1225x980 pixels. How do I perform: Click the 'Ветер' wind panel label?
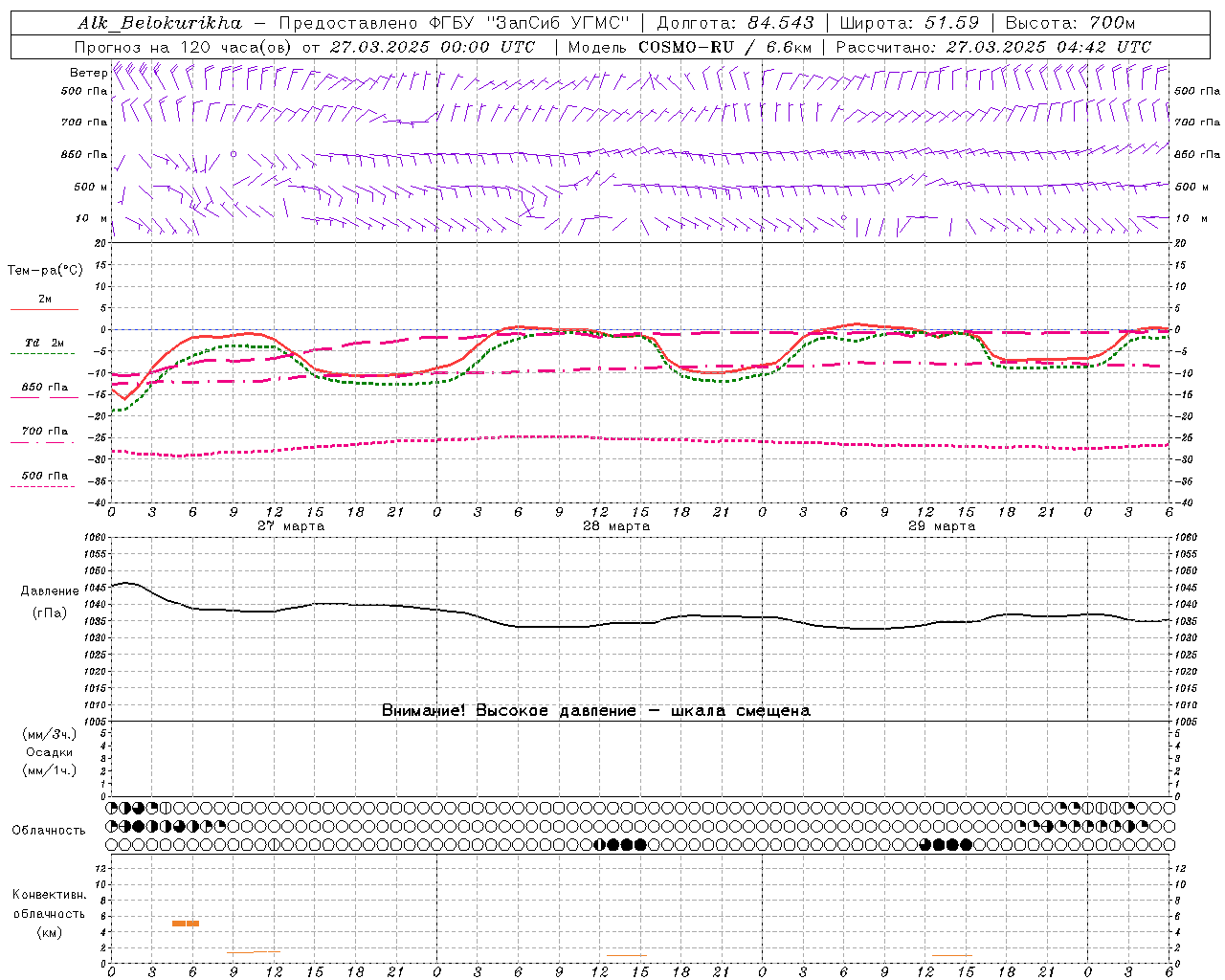pyautogui.click(x=88, y=73)
